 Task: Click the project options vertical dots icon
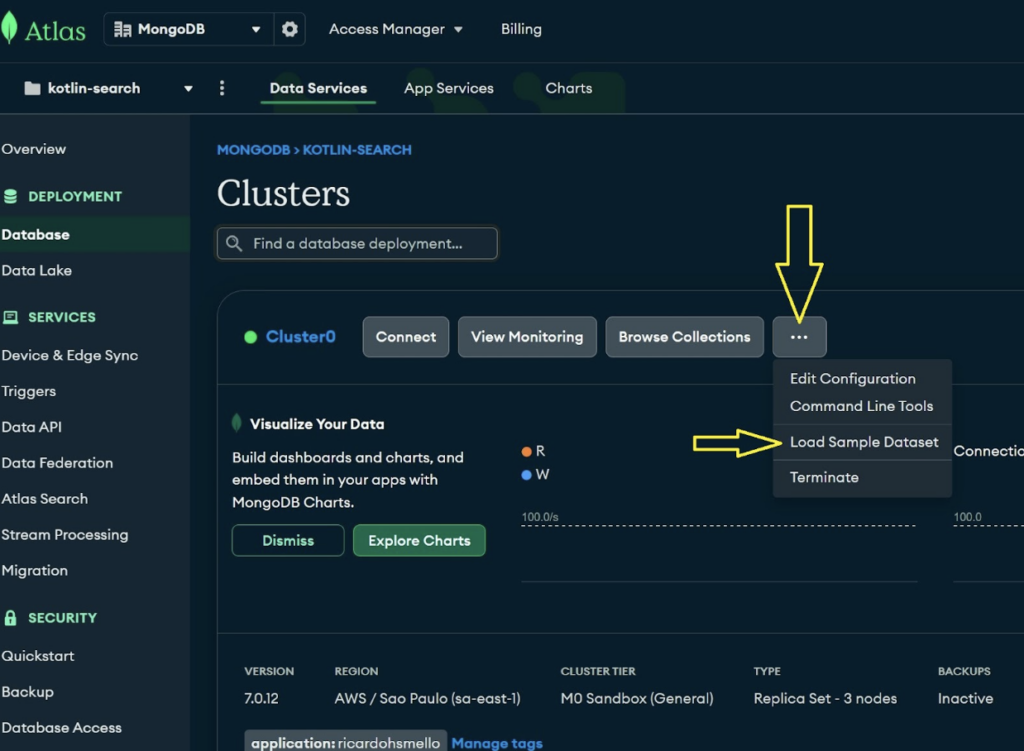pyautogui.click(x=222, y=88)
